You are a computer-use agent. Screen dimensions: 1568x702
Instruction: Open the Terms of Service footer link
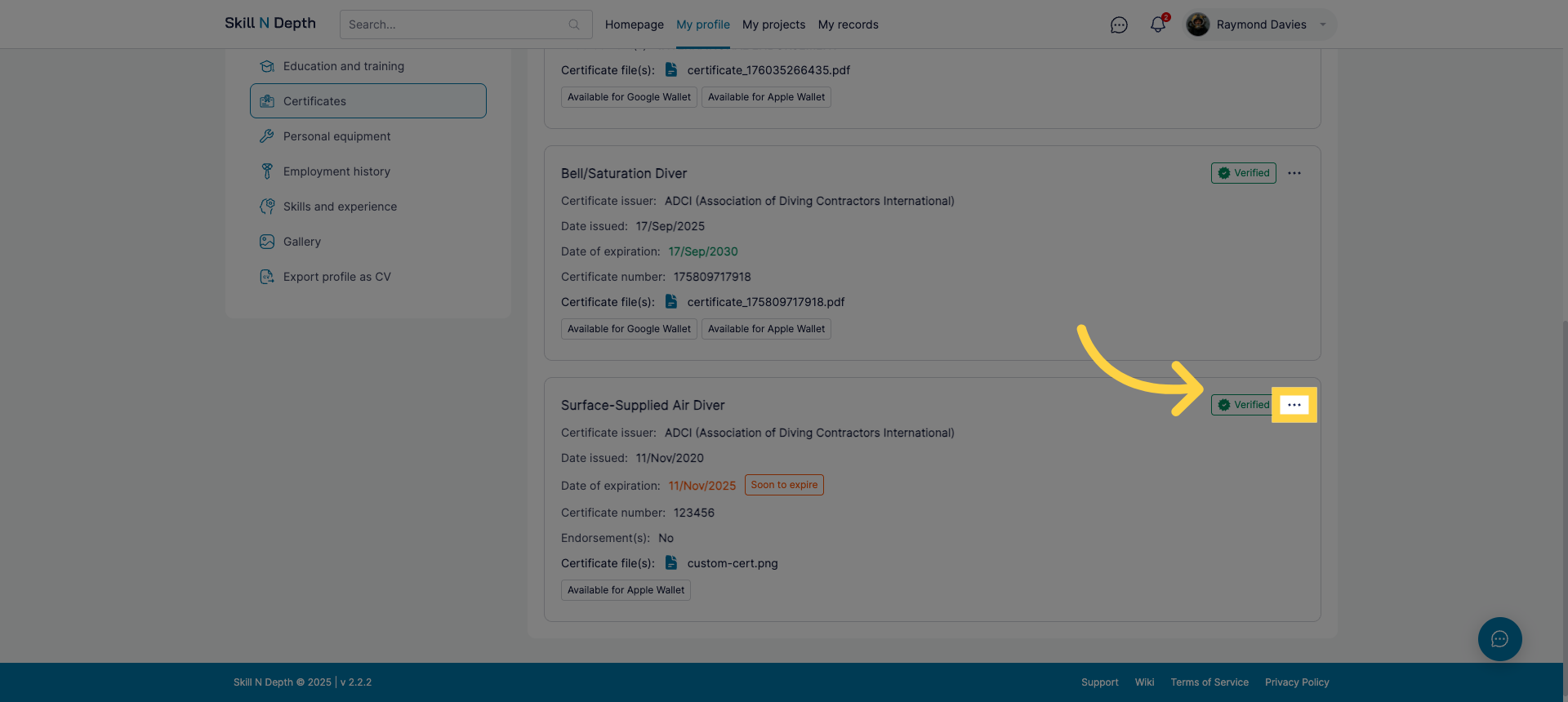point(1209,682)
